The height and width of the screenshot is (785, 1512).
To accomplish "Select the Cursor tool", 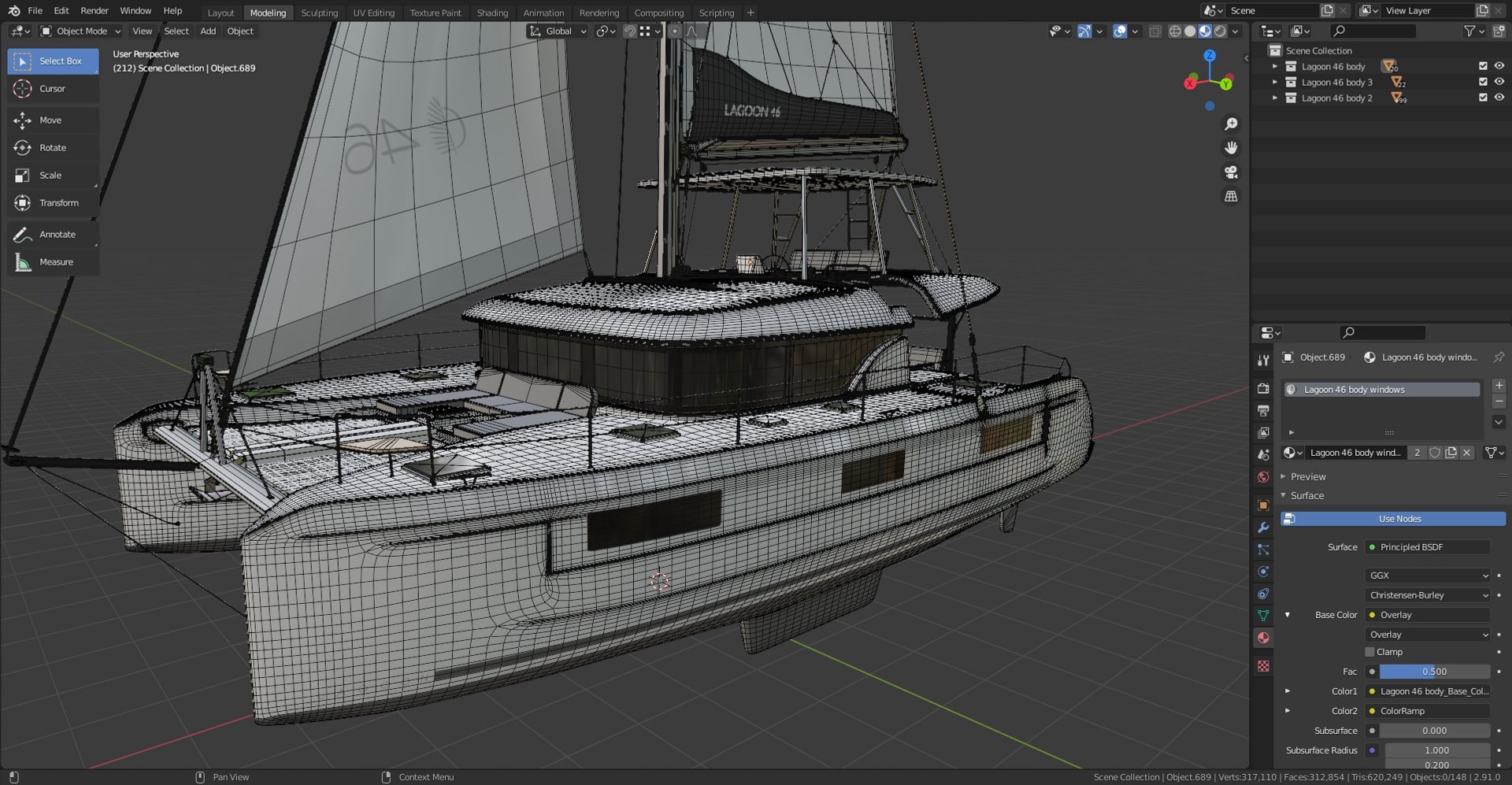I will (x=53, y=89).
